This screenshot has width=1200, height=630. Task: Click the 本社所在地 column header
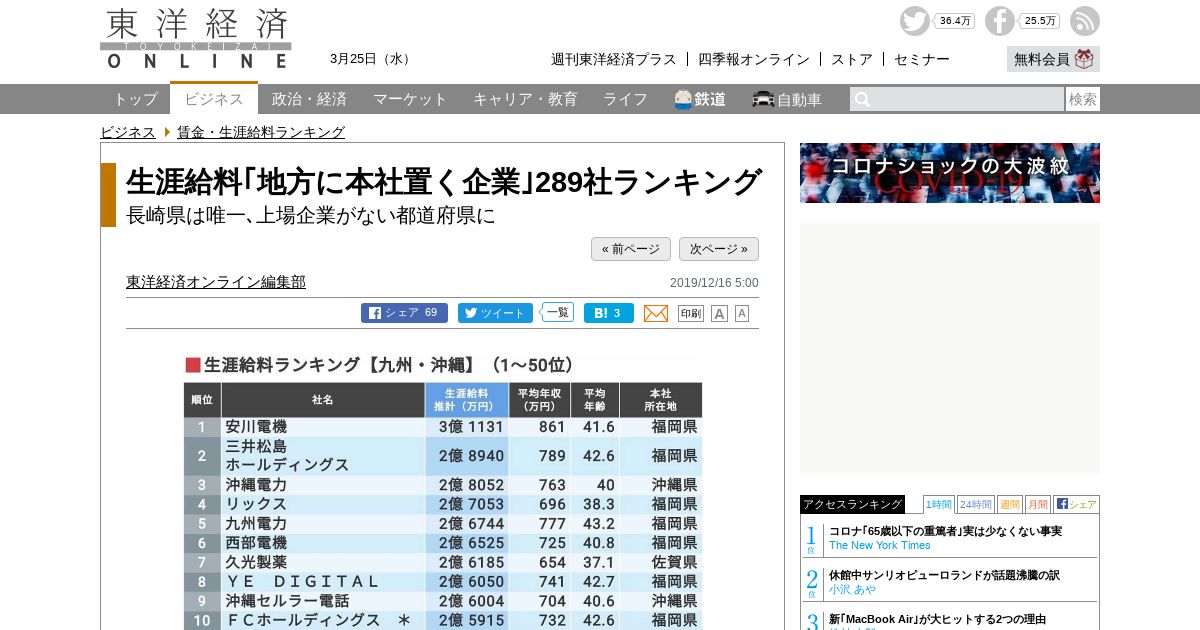[x=661, y=400]
